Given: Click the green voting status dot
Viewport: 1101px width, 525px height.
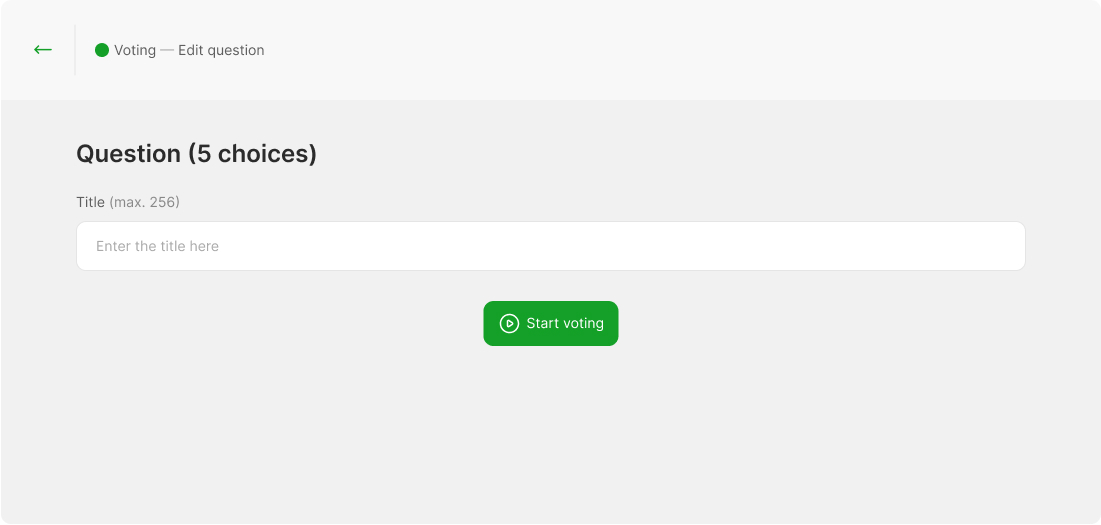Looking at the screenshot, I should pos(102,50).
